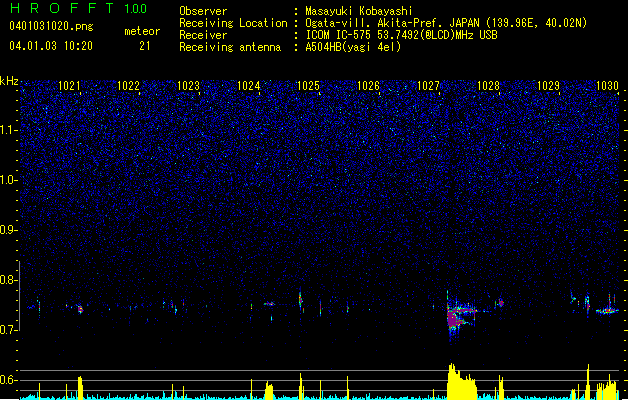Click time marker 1029
The height and width of the screenshot is (400, 629).
(x=548, y=86)
